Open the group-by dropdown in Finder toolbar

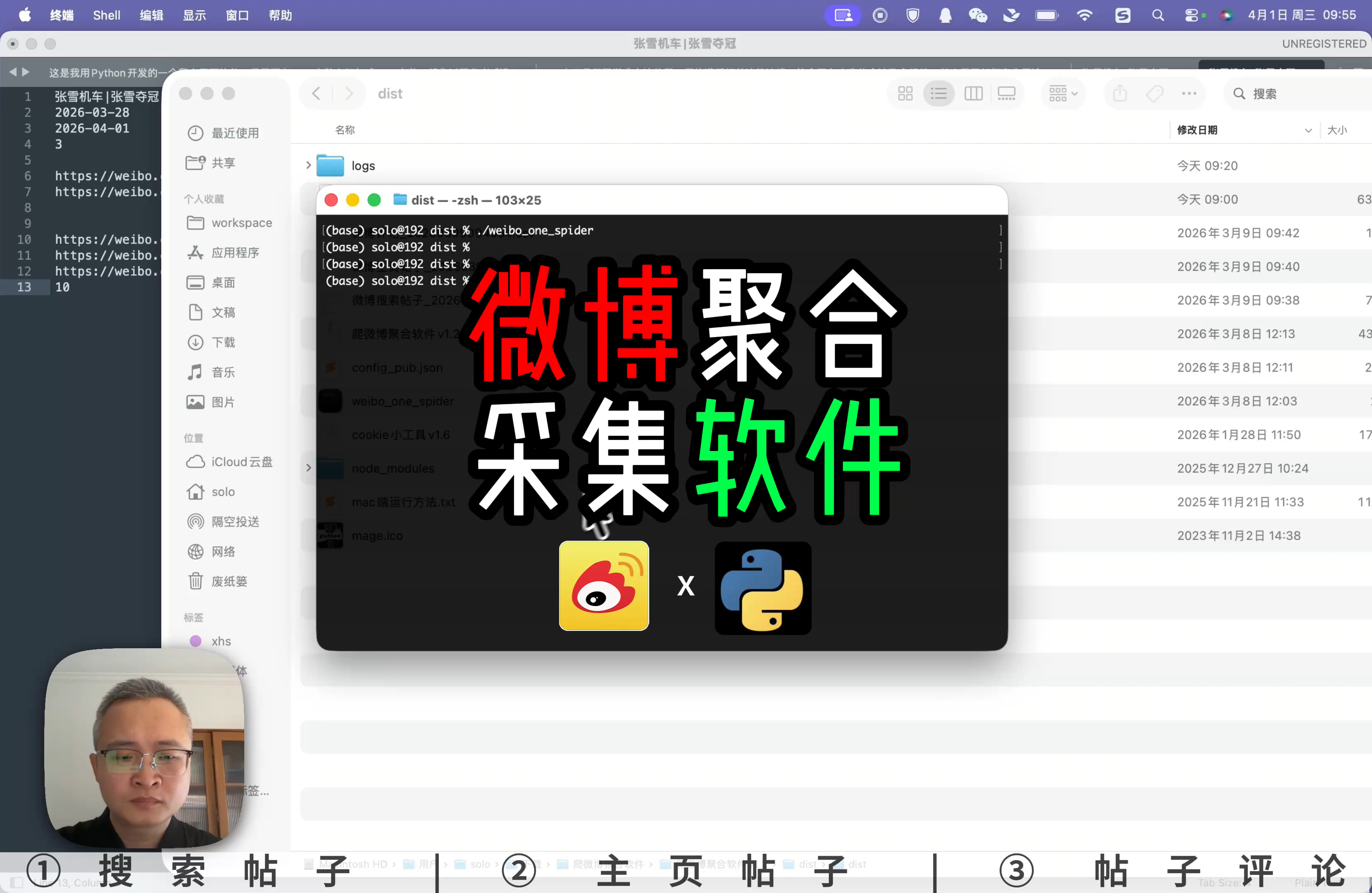[1063, 93]
